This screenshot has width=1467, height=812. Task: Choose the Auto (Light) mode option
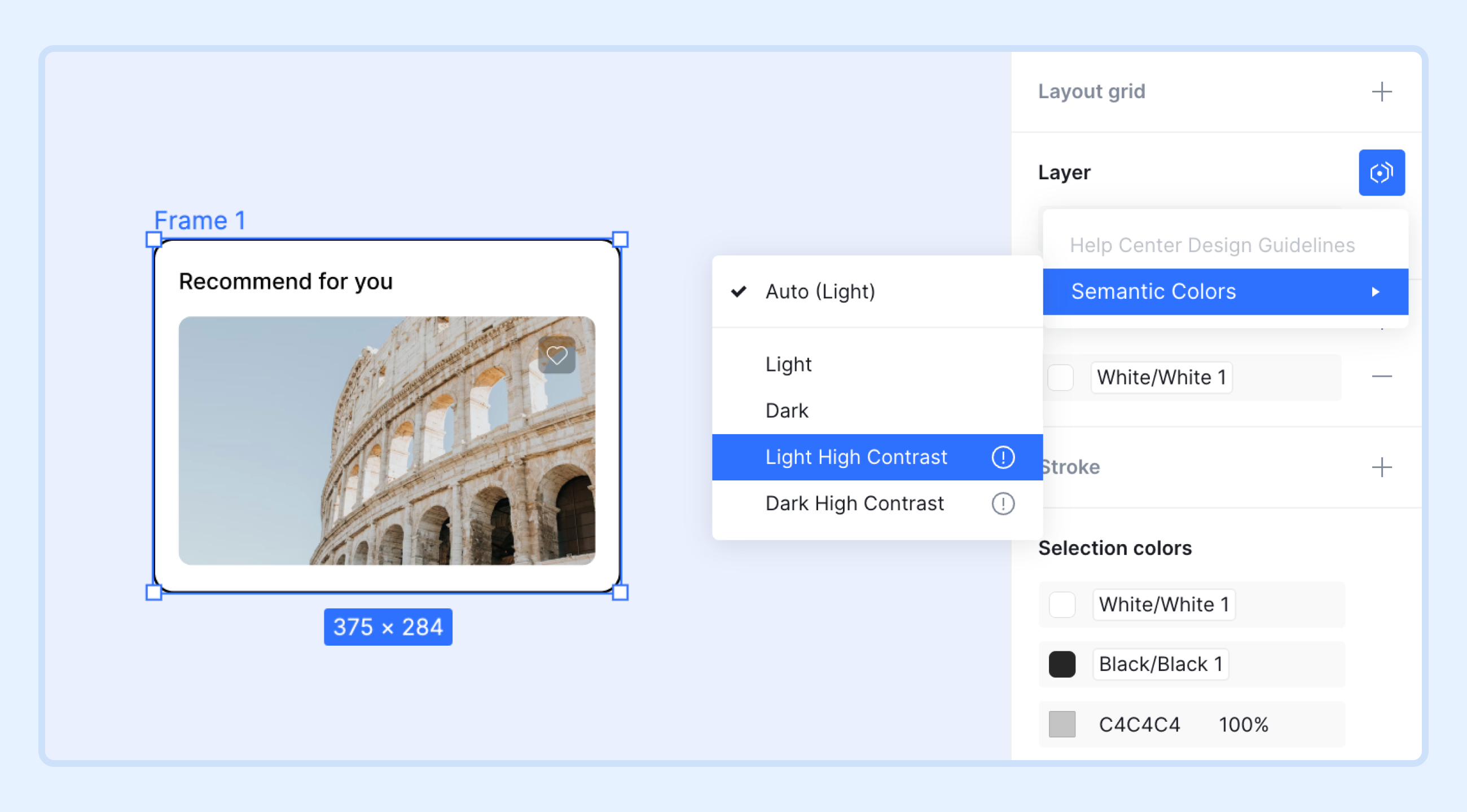(877, 292)
